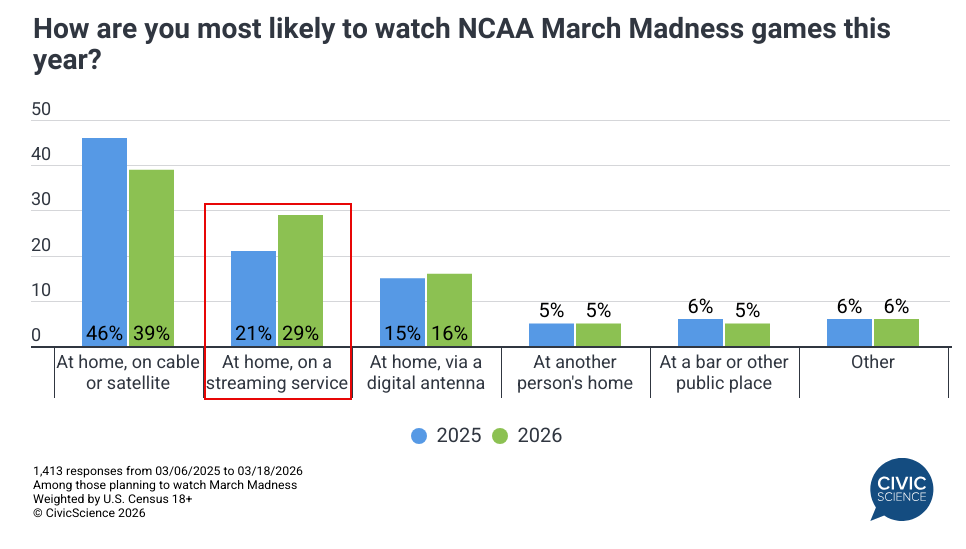Select the blue 46% cable bar
Viewport: 966px width, 549px height.
[x=104, y=242]
